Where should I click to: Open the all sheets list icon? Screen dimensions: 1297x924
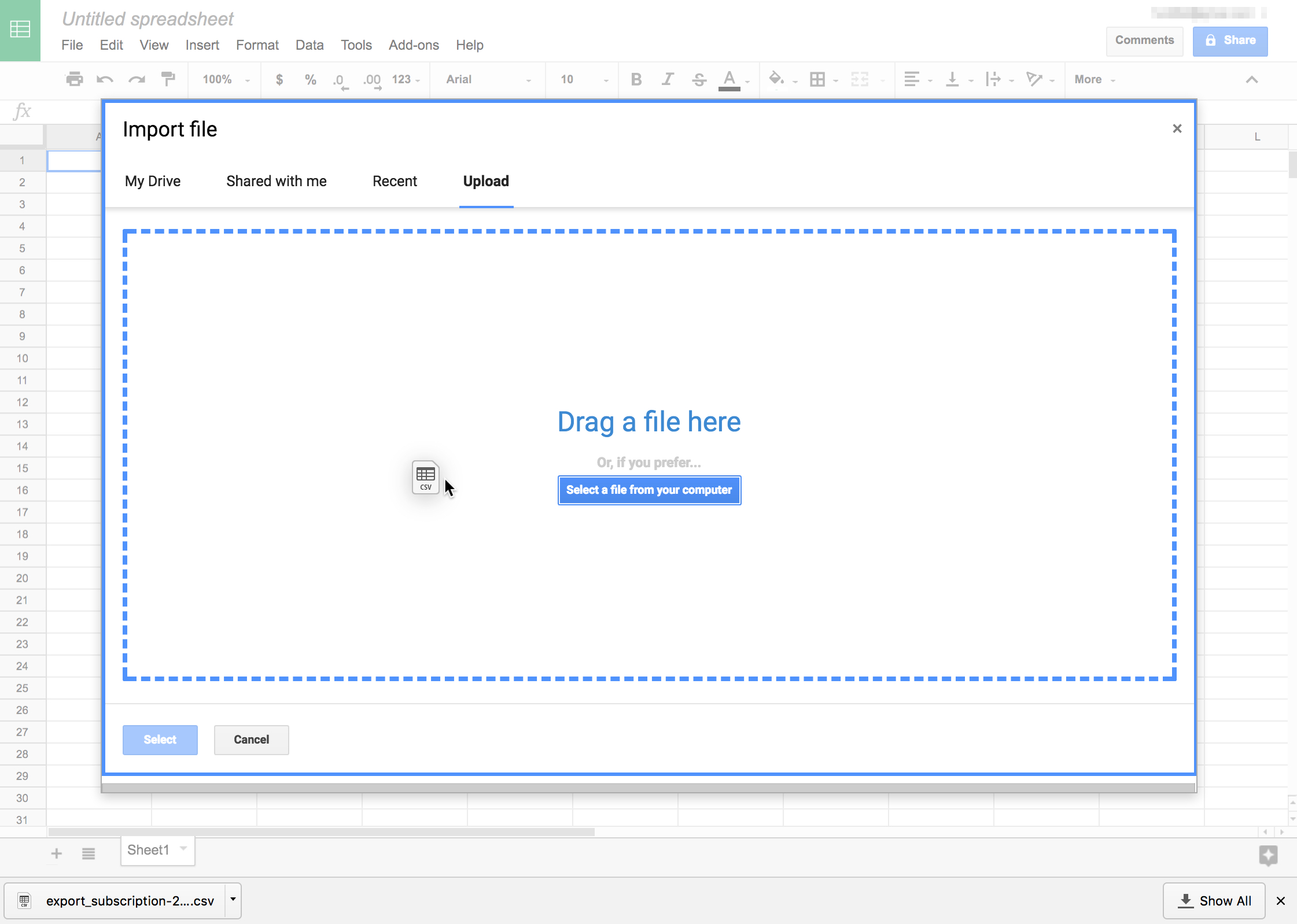88,853
